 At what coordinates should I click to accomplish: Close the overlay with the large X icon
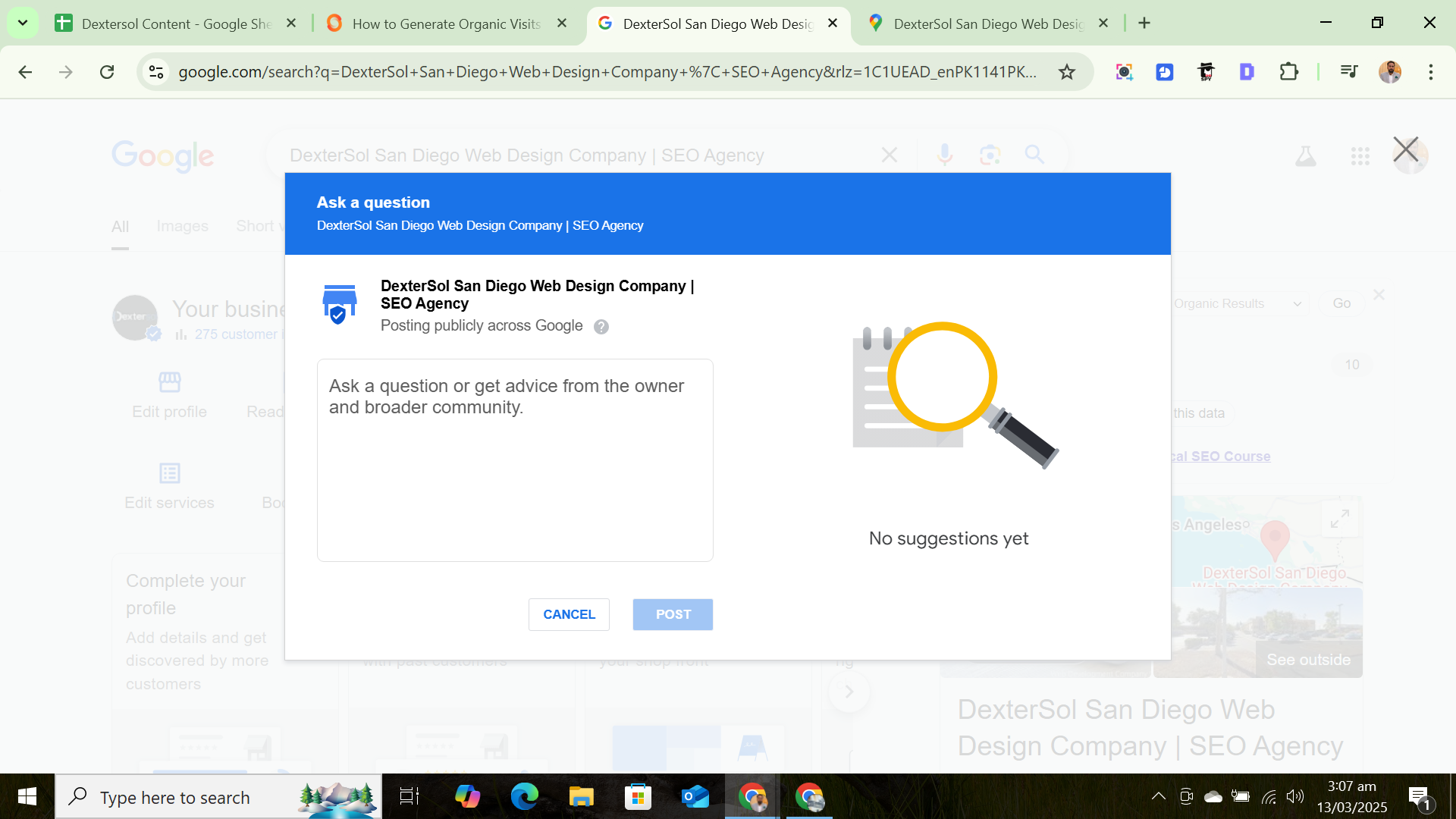pyautogui.click(x=1405, y=149)
